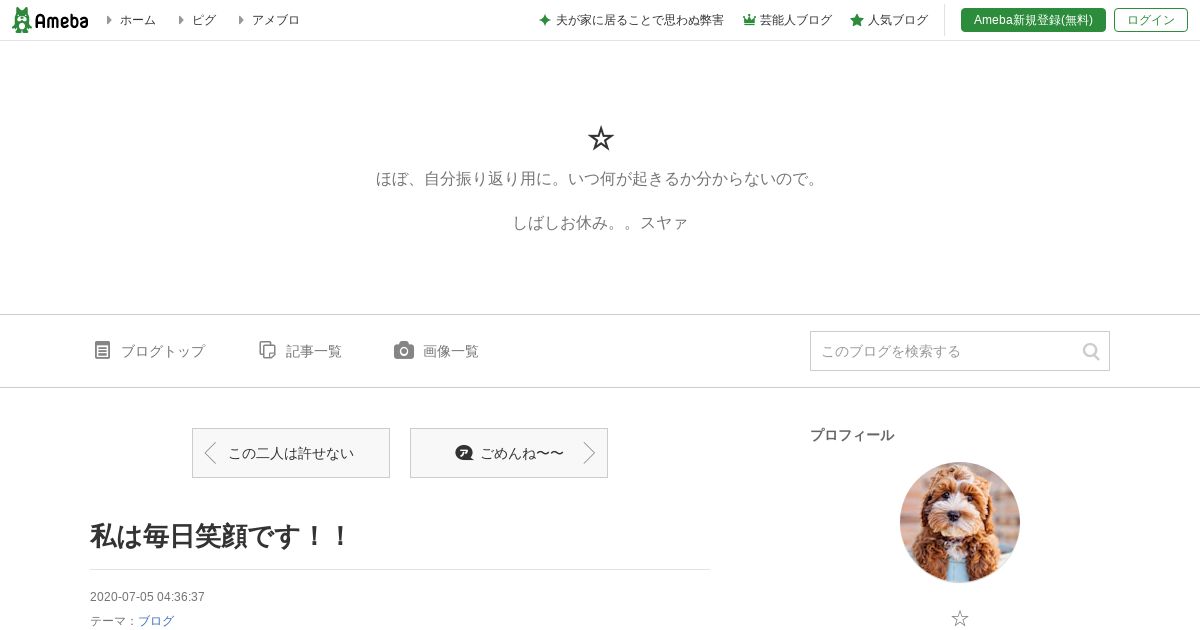The height and width of the screenshot is (630, 1200).
Task: Click the dog profile picture
Action: [x=960, y=522]
